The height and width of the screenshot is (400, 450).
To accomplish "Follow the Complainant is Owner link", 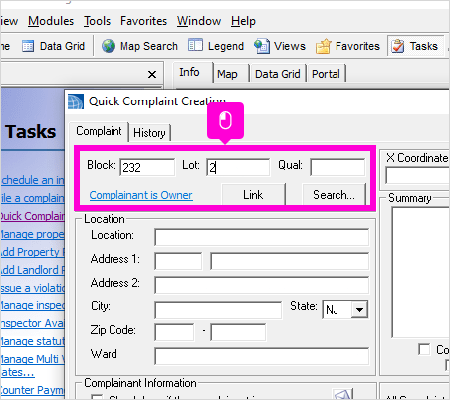I will 141,195.
